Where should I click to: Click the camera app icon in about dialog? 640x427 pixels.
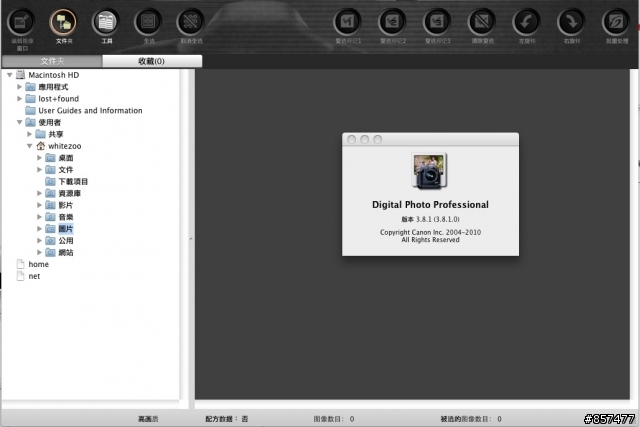click(429, 171)
